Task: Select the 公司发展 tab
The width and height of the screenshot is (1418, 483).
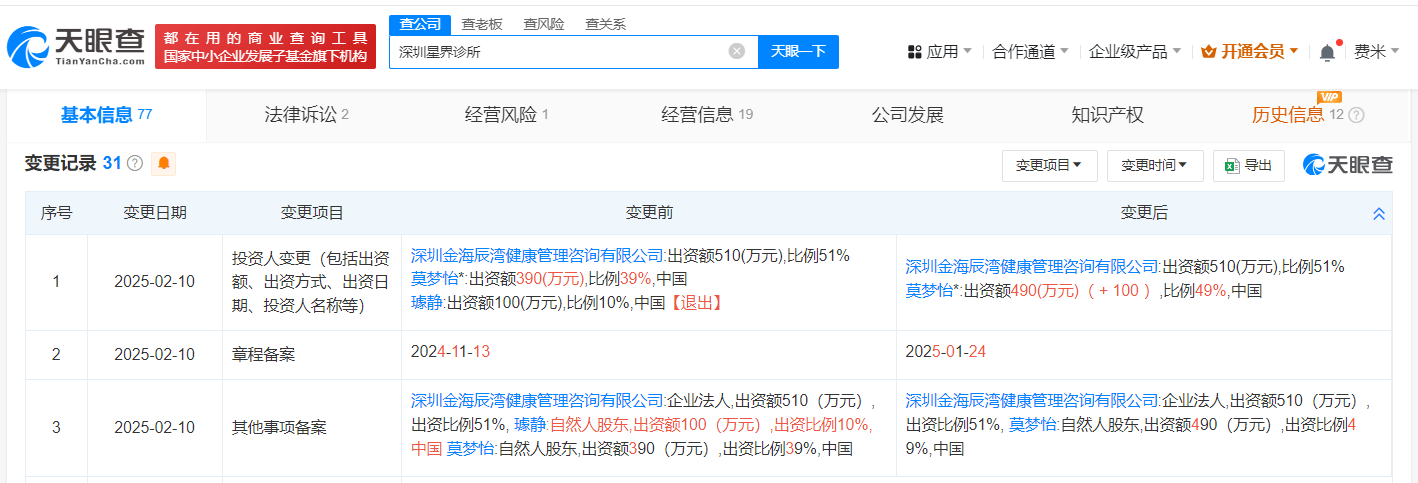Action: 908,115
